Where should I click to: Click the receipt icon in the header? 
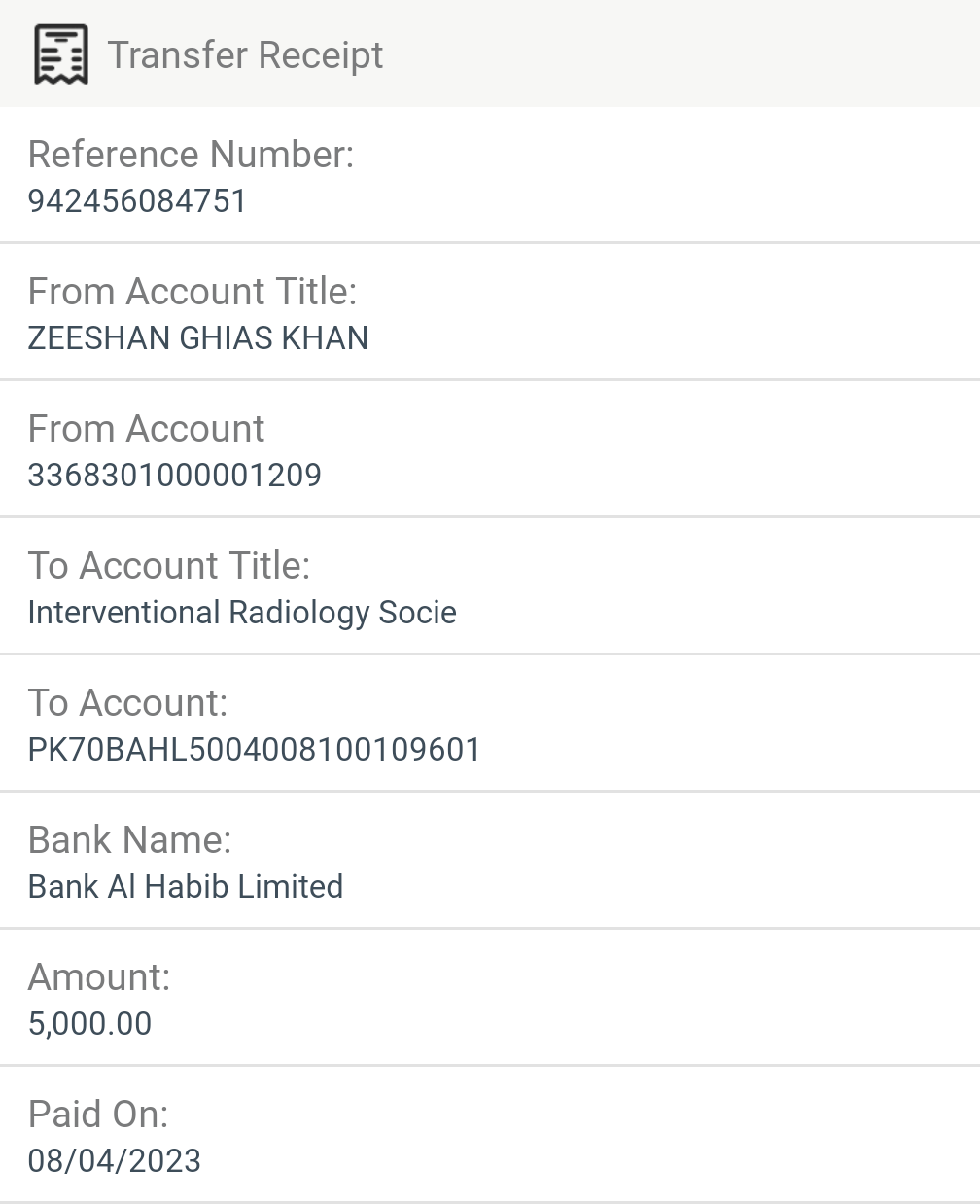61,54
